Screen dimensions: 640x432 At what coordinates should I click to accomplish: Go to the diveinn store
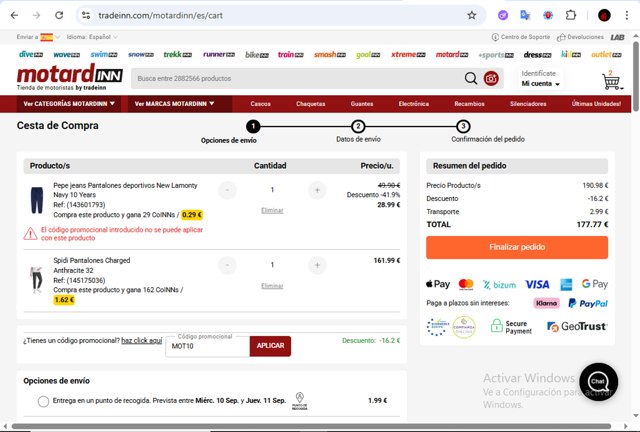tap(31, 54)
